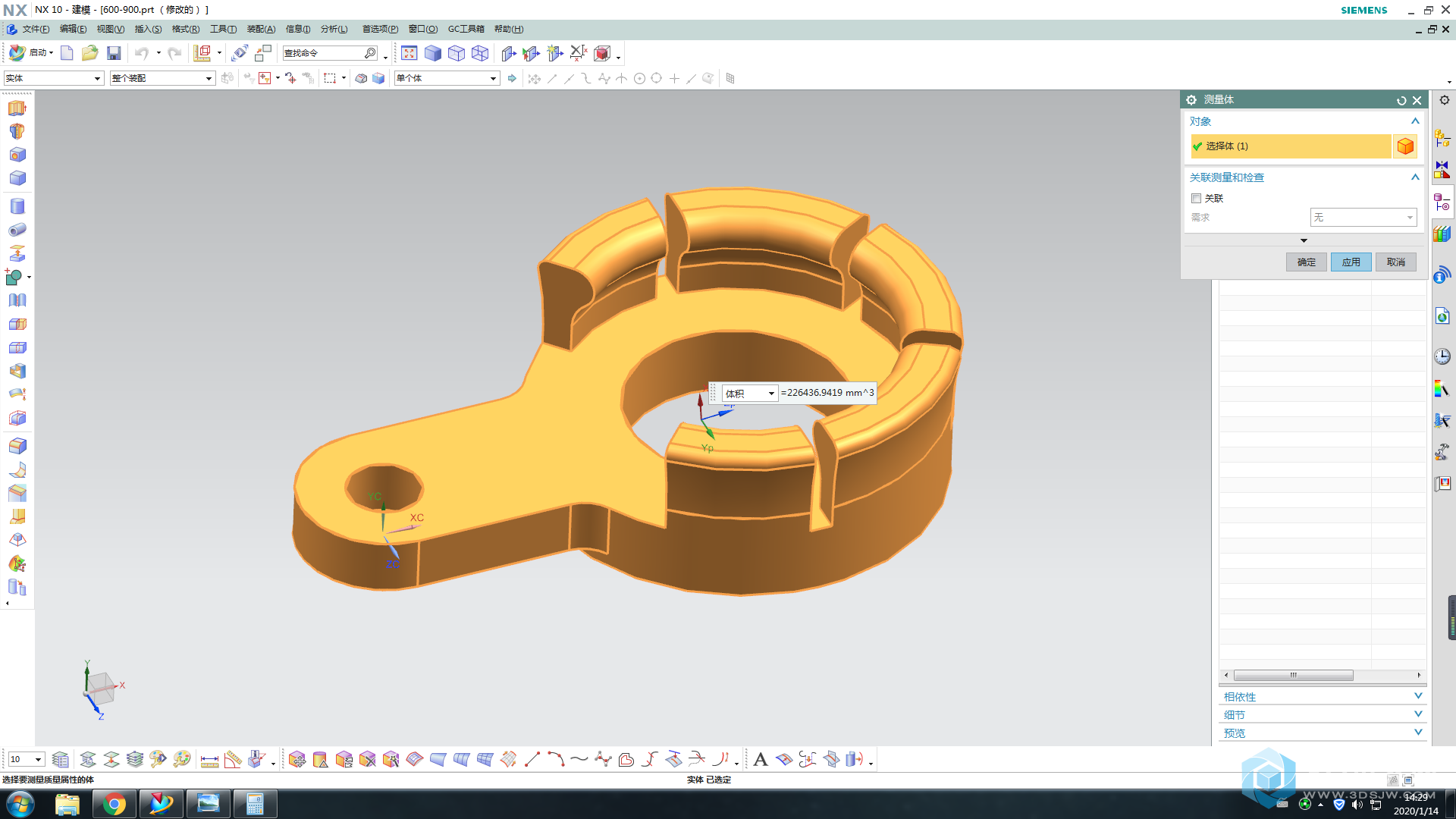This screenshot has width=1456, height=819.
Task: Select the Revolve tool in left toolbar
Action: (x=17, y=131)
